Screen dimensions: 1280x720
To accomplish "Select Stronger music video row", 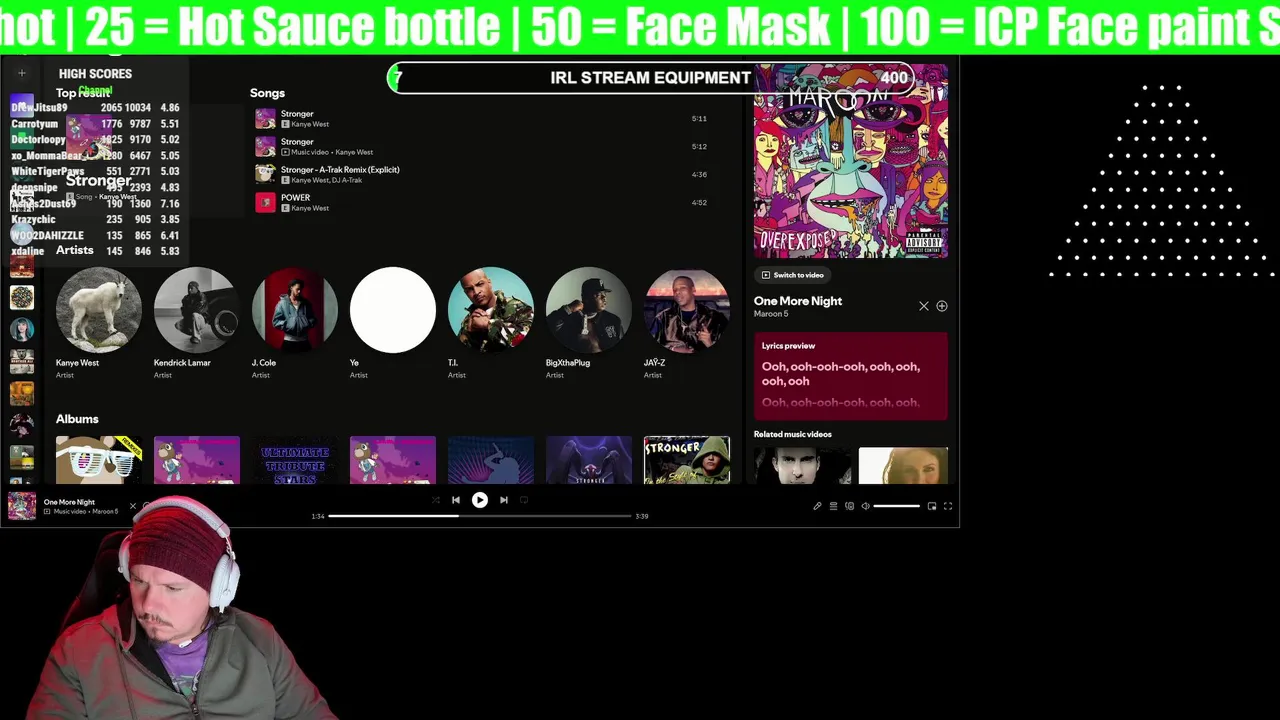I will pos(481,146).
